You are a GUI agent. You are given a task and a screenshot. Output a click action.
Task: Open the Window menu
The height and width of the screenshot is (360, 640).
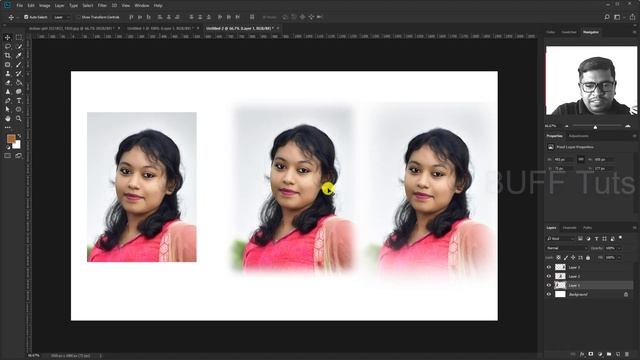click(142, 6)
